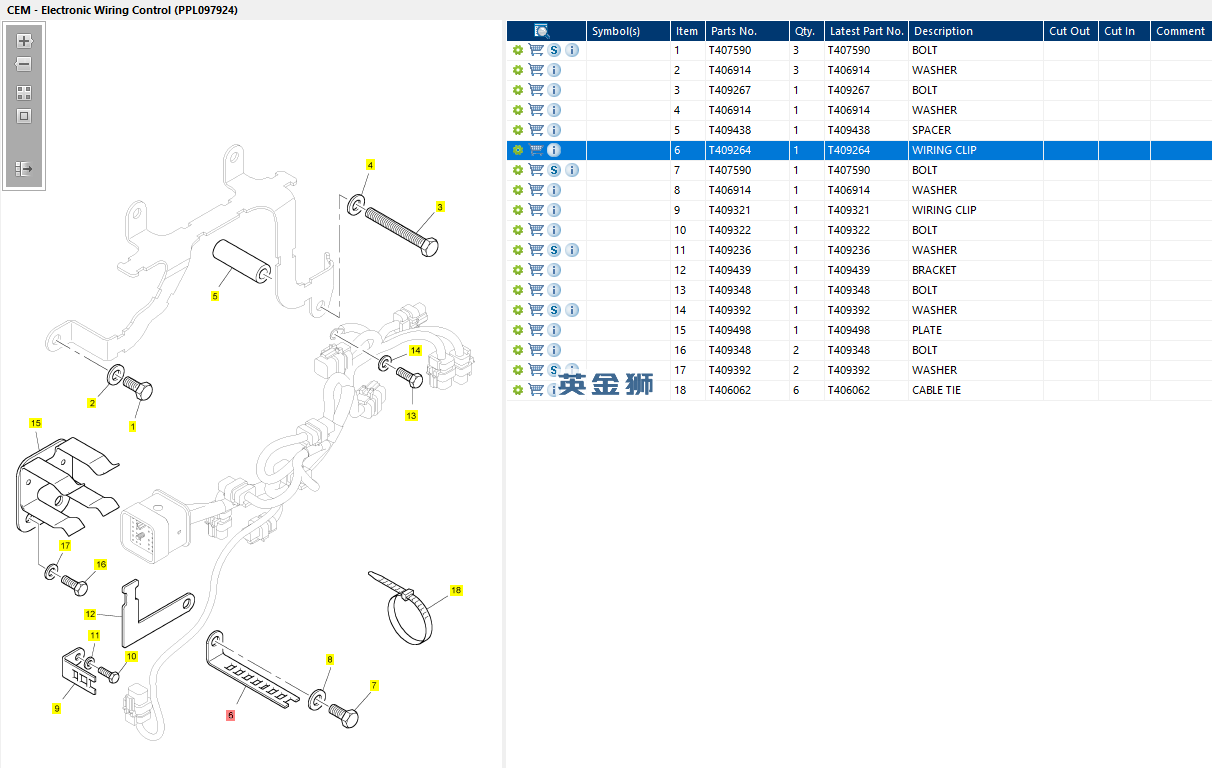This screenshot has width=1212, height=768.
Task: Click the list export arrow icon
Action: point(24,169)
